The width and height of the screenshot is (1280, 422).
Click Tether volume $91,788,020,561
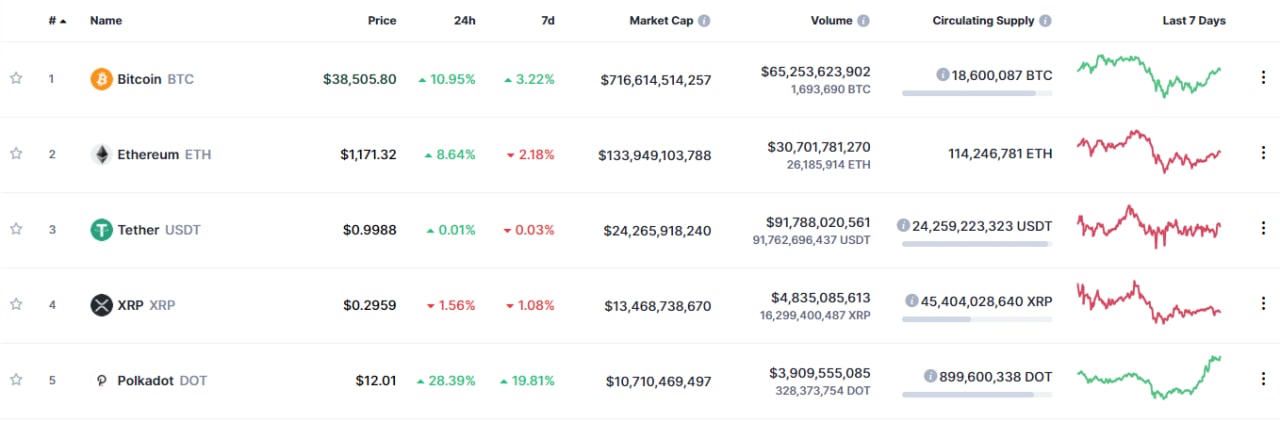coord(816,222)
